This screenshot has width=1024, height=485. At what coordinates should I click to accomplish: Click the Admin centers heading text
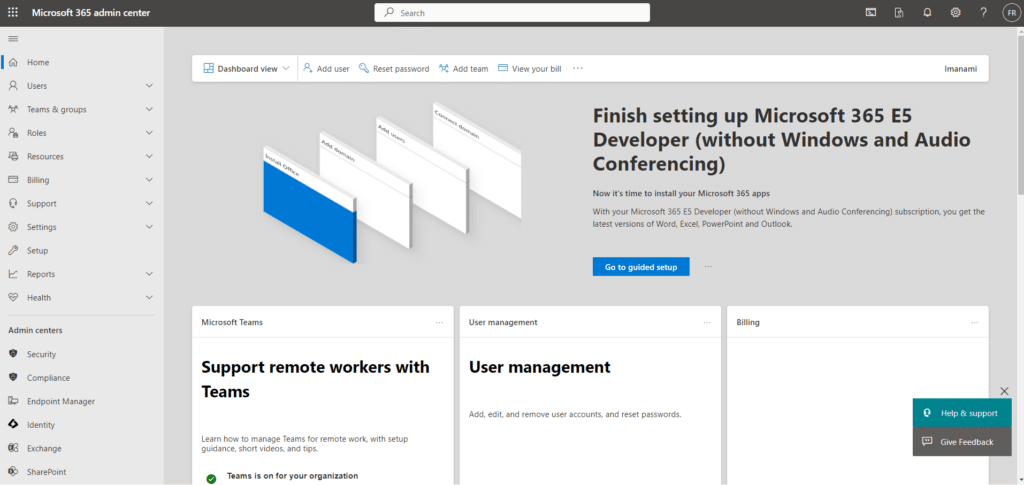[x=35, y=330]
